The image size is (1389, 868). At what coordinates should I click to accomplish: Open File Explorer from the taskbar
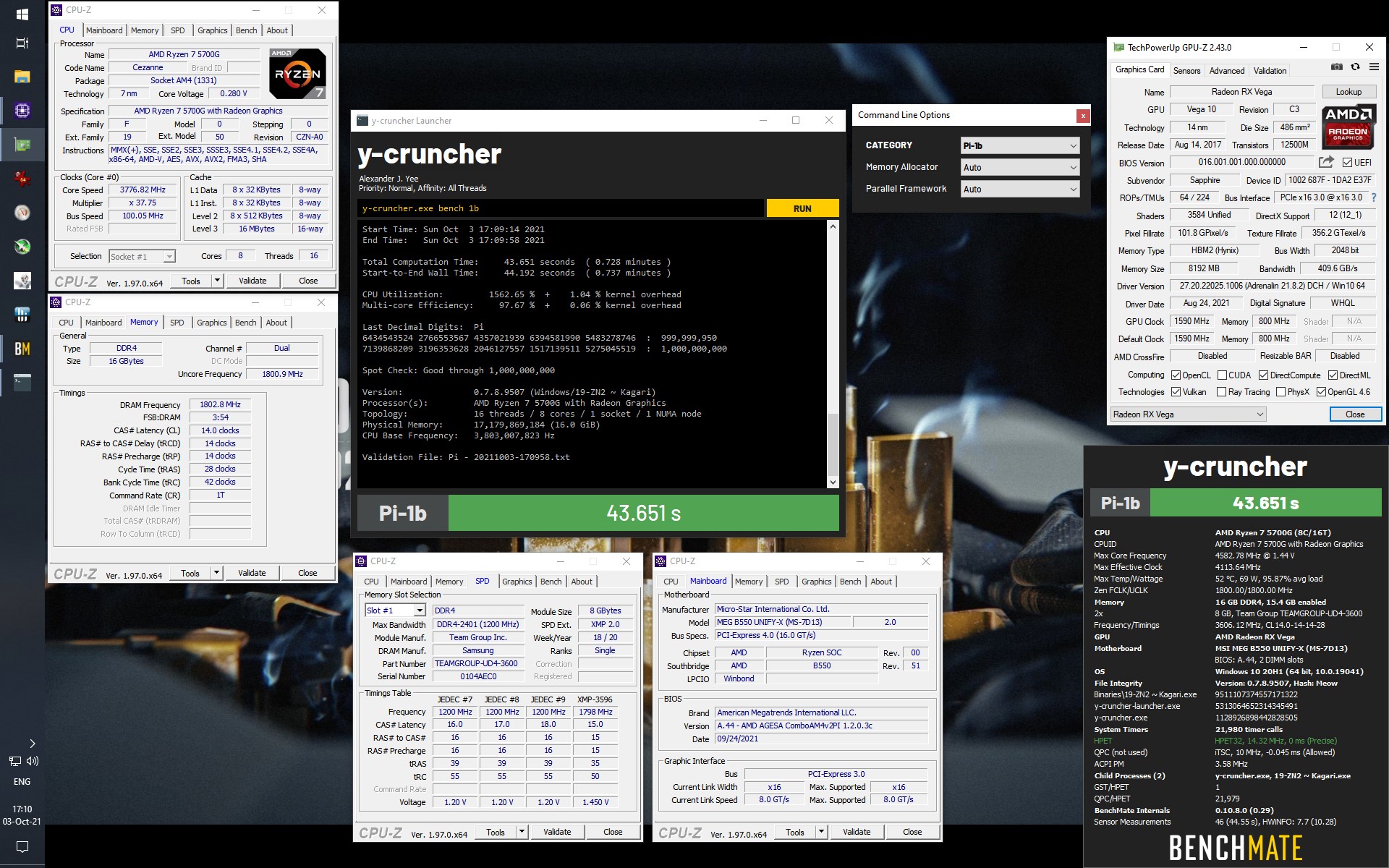(x=22, y=77)
